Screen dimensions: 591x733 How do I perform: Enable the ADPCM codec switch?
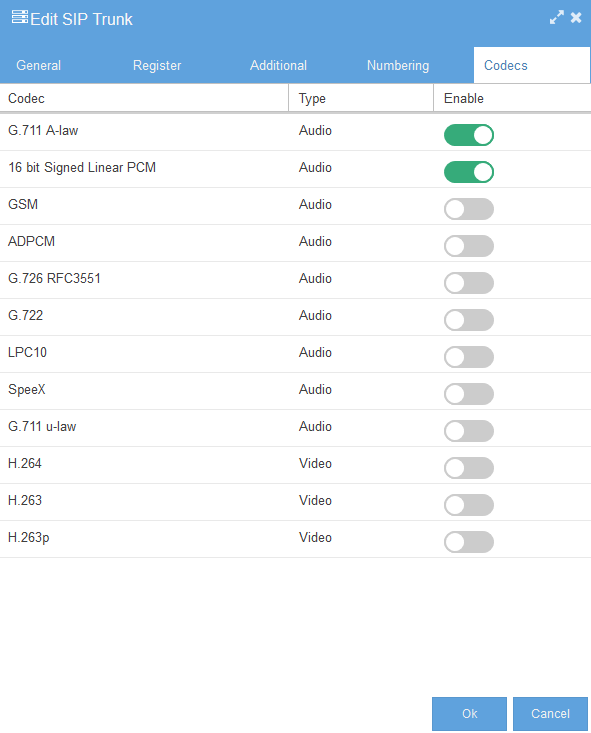tap(468, 246)
